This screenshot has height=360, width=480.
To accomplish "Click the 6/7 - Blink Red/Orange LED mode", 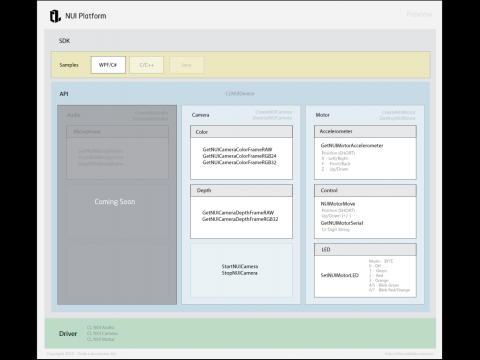I will [x=389, y=290].
